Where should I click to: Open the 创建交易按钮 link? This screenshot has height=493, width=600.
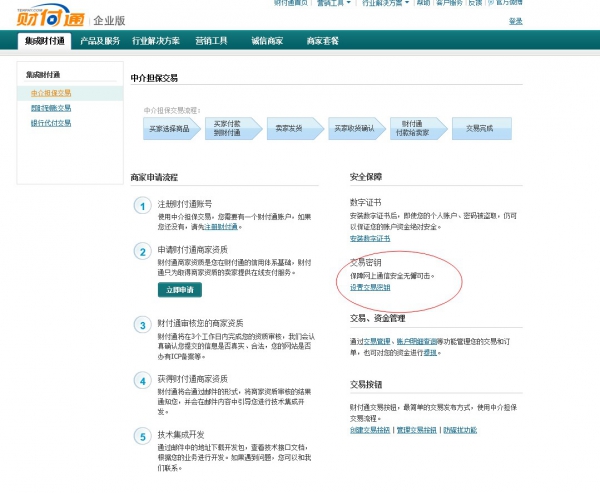(370, 430)
